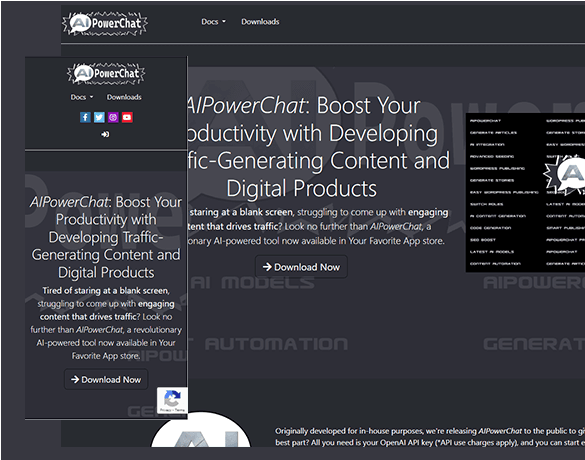
Task: Click the AIPowerChat logo in desktop header
Action: (x=105, y=23)
